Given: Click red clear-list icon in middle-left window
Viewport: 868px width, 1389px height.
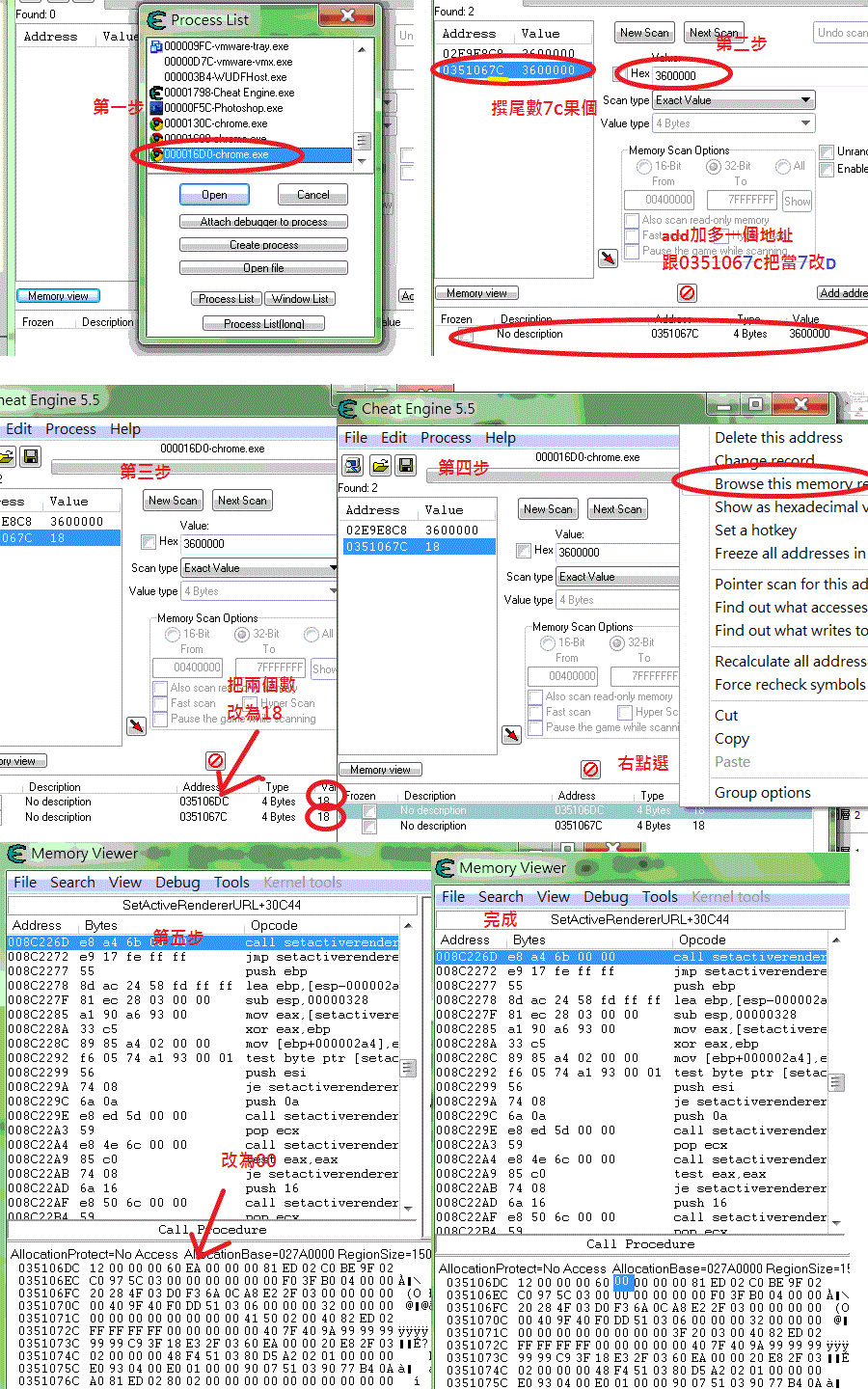Looking at the screenshot, I should [216, 760].
